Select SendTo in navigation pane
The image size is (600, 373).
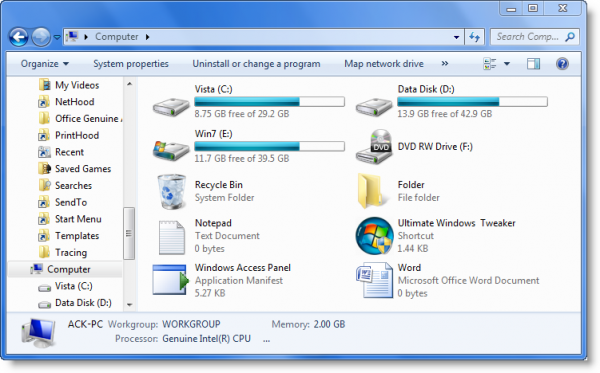63,202
